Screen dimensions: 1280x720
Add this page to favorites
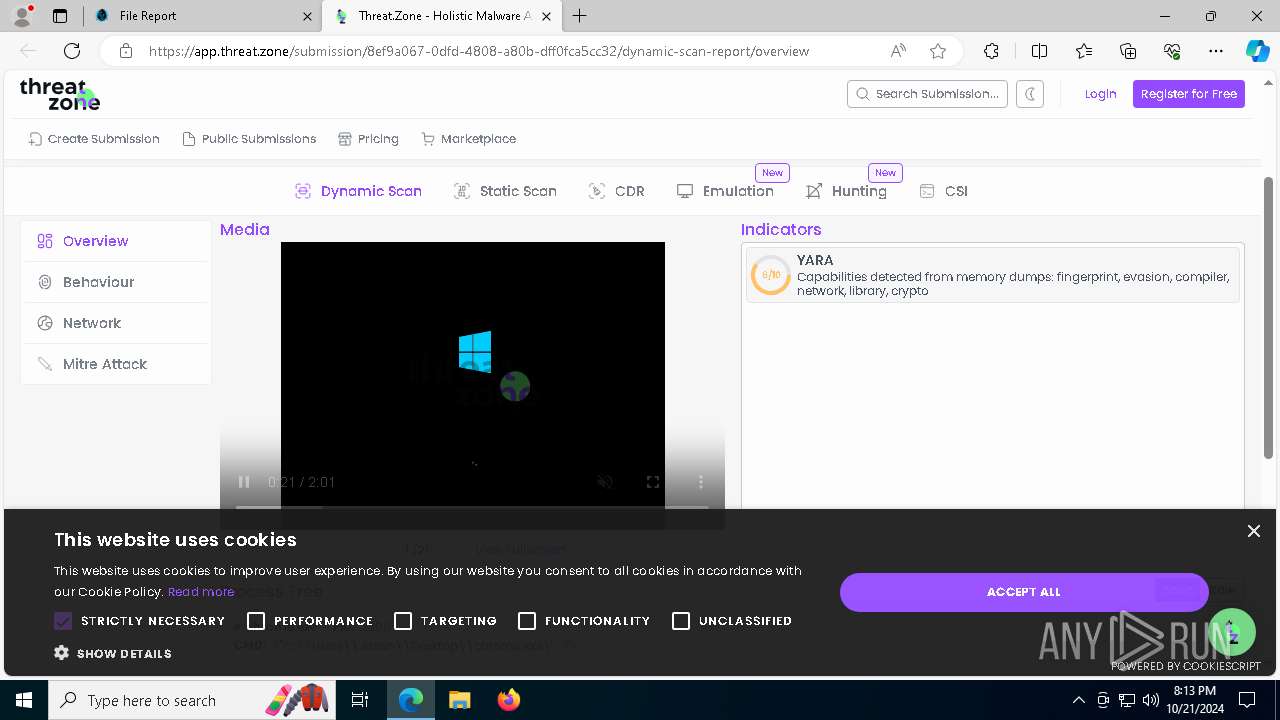pos(938,51)
